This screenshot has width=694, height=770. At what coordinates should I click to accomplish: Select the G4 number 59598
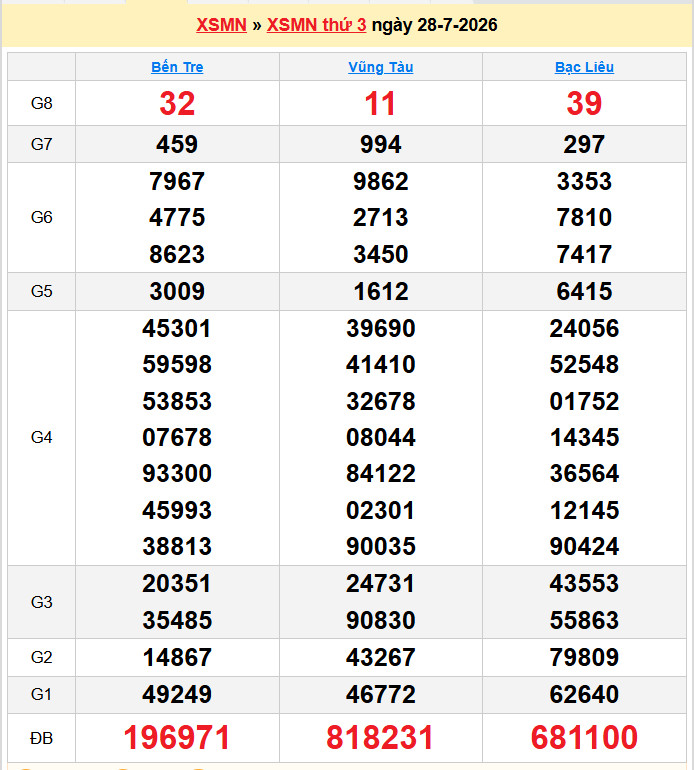coord(177,364)
